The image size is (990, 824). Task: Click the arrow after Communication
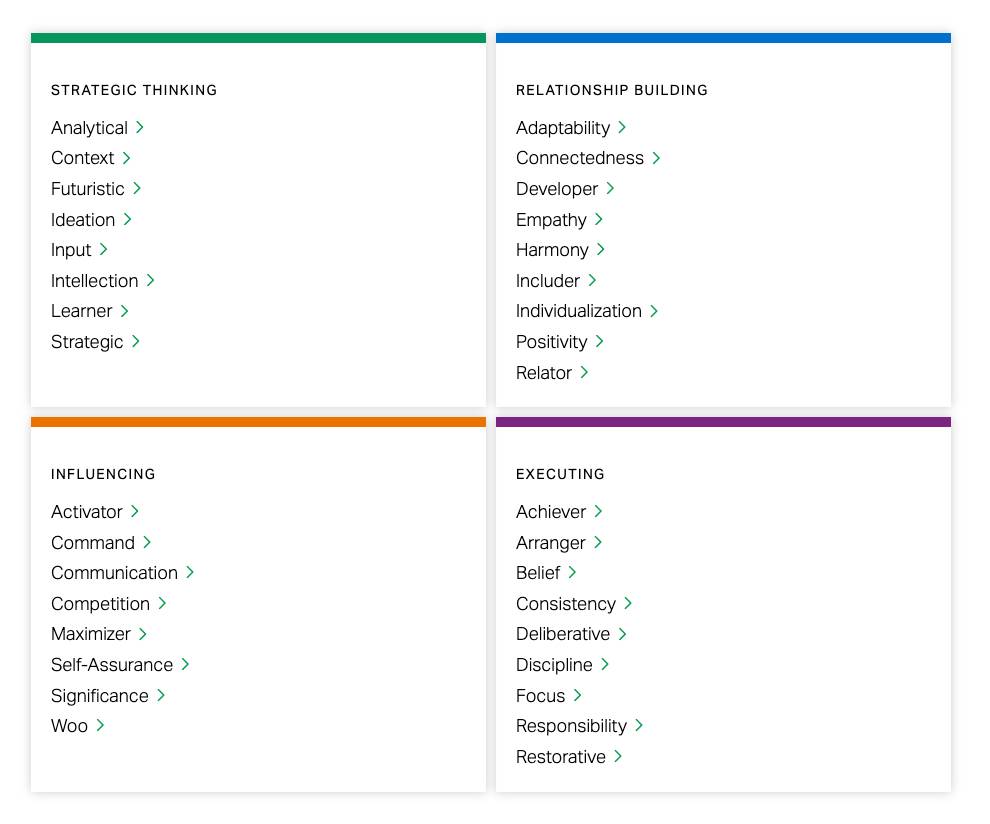pos(190,573)
